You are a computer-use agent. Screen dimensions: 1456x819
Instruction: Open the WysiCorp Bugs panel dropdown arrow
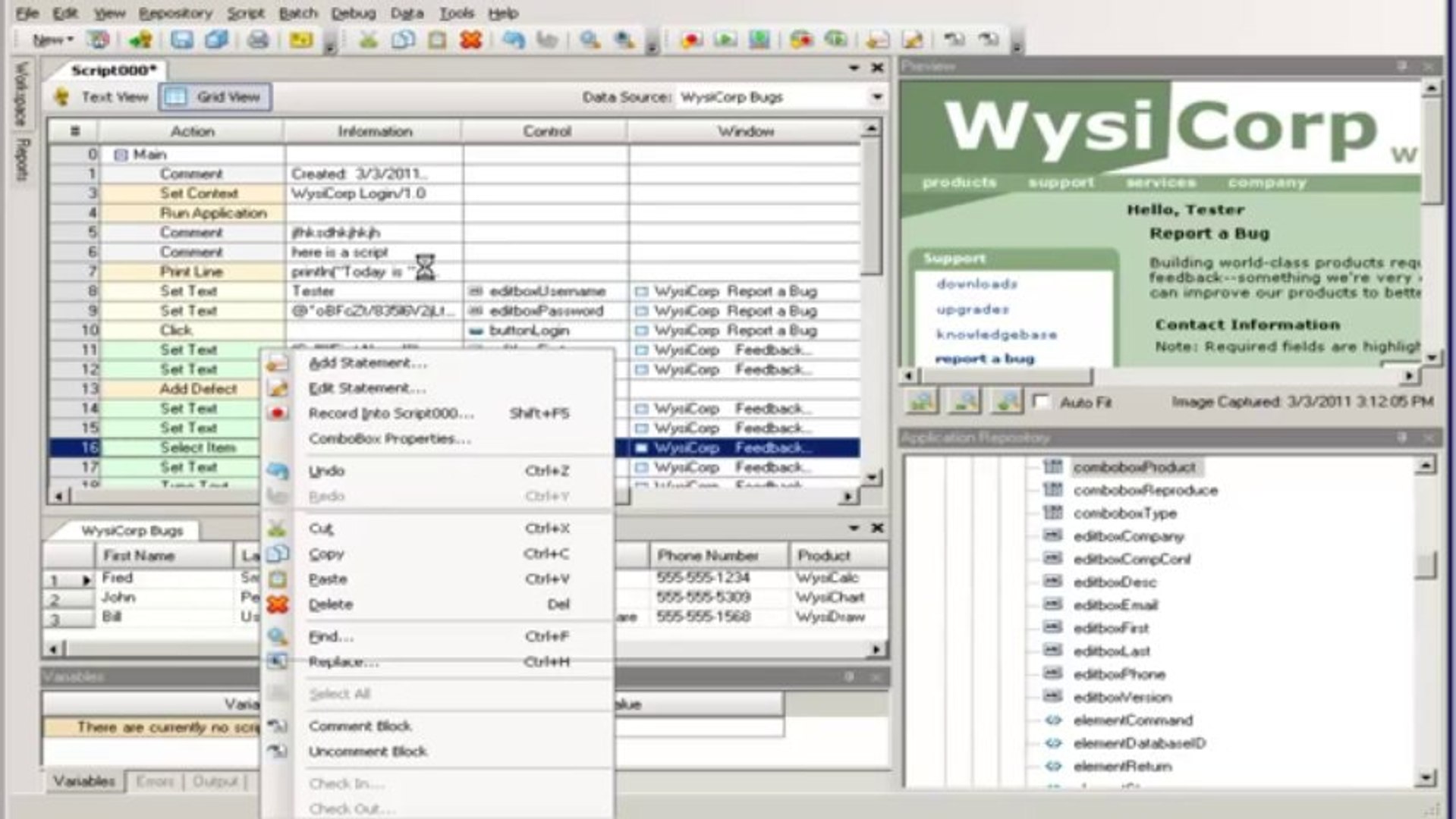[x=854, y=528]
